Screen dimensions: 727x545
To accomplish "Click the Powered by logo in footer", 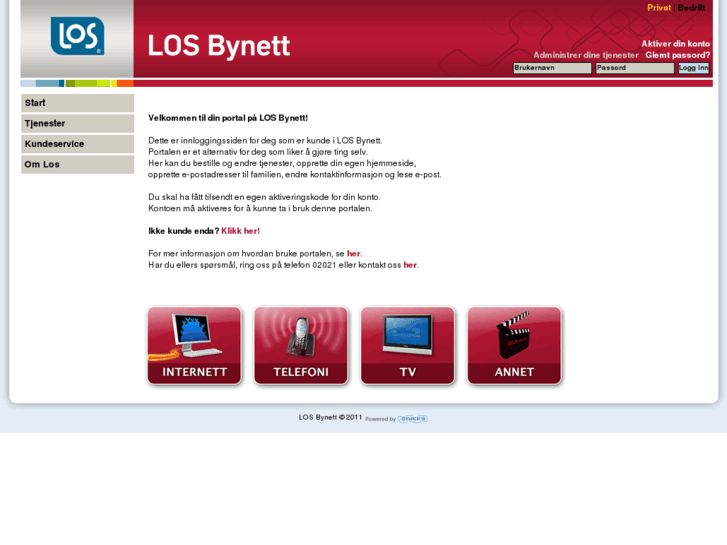I will (413, 418).
